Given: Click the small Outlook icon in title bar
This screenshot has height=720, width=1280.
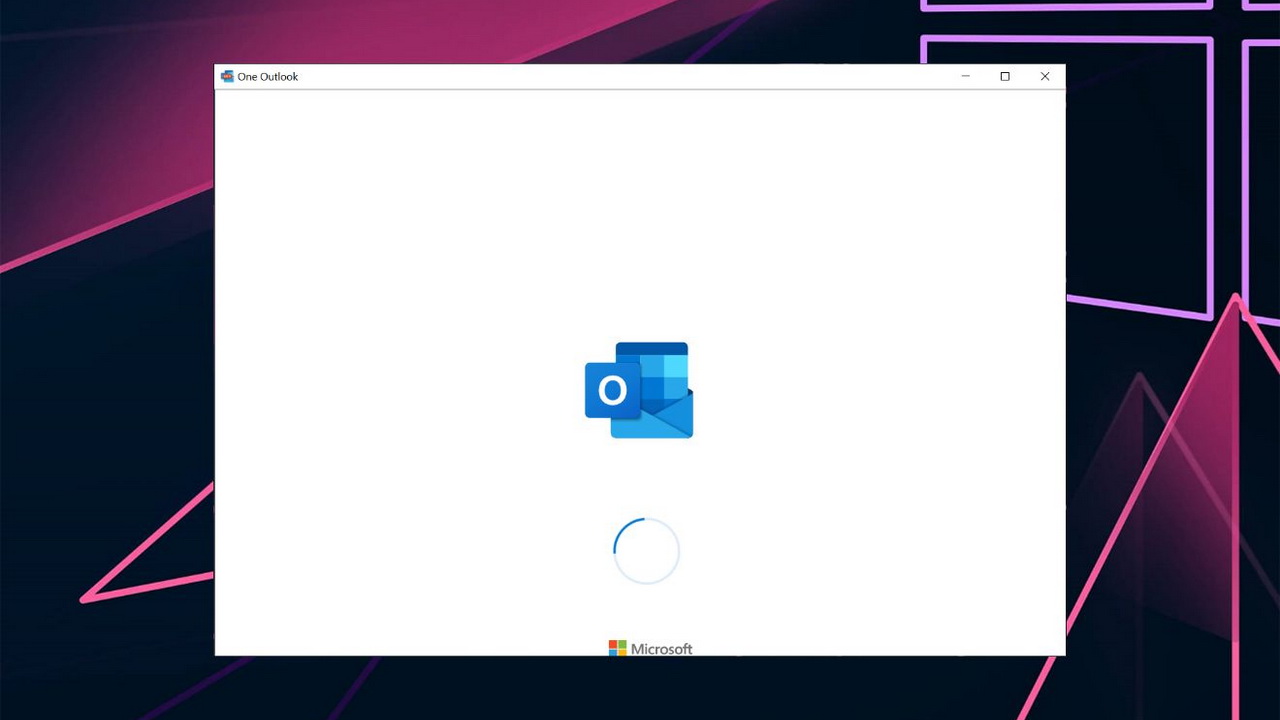Looking at the screenshot, I should pos(227,76).
